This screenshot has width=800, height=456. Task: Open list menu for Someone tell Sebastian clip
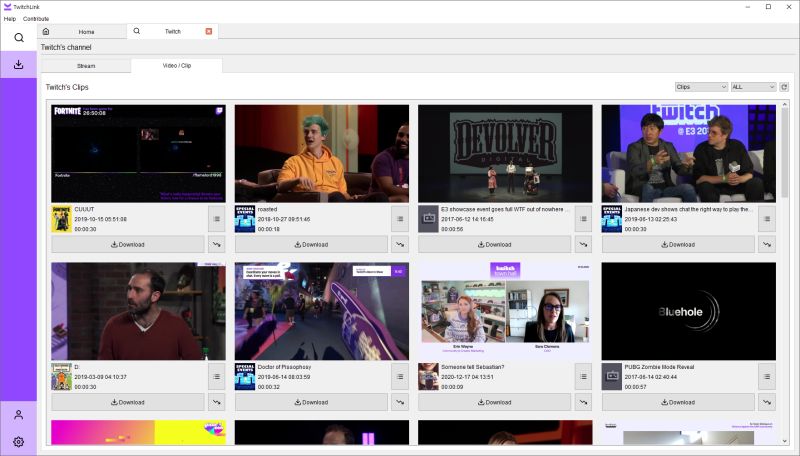[583, 377]
